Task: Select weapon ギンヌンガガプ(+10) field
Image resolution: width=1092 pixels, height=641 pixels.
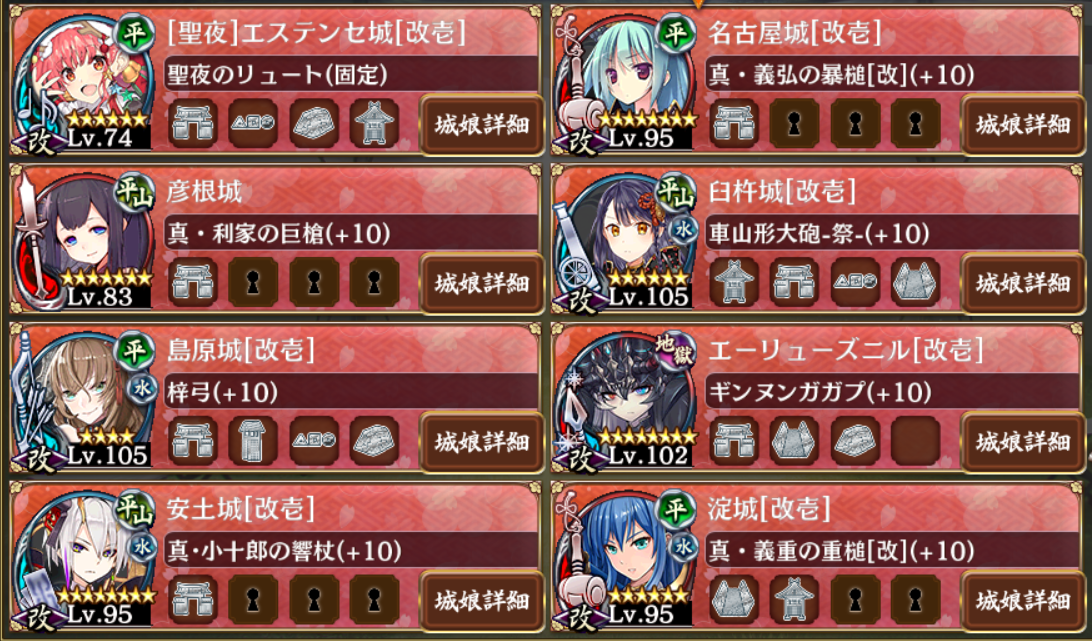Action: 893,392
